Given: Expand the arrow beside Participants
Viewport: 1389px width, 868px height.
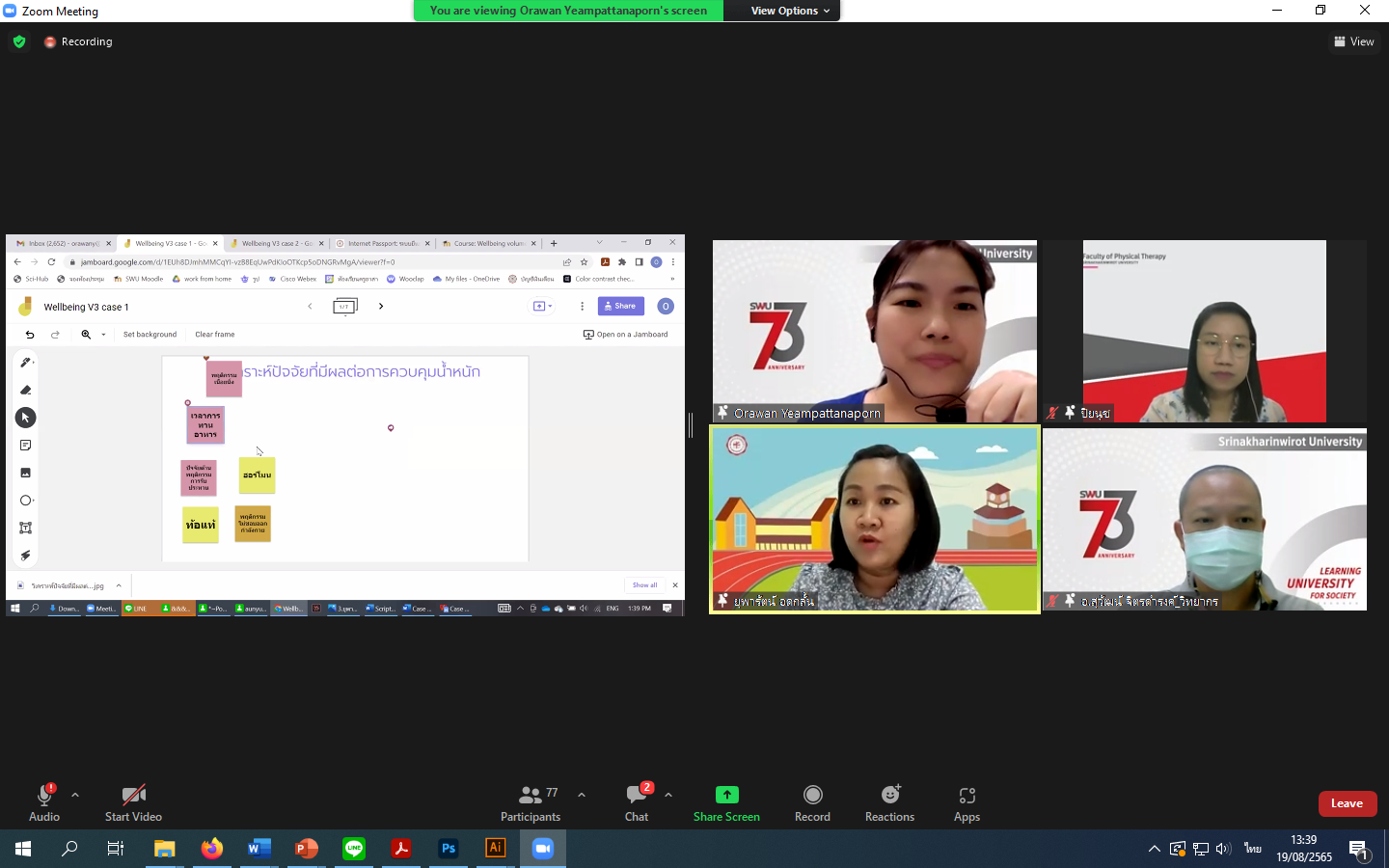Looking at the screenshot, I should pyautogui.click(x=582, y=795).
